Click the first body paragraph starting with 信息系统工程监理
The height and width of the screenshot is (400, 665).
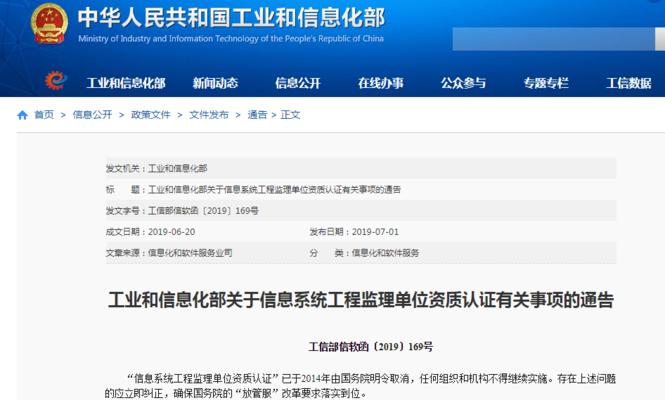(x=360, y=386)
